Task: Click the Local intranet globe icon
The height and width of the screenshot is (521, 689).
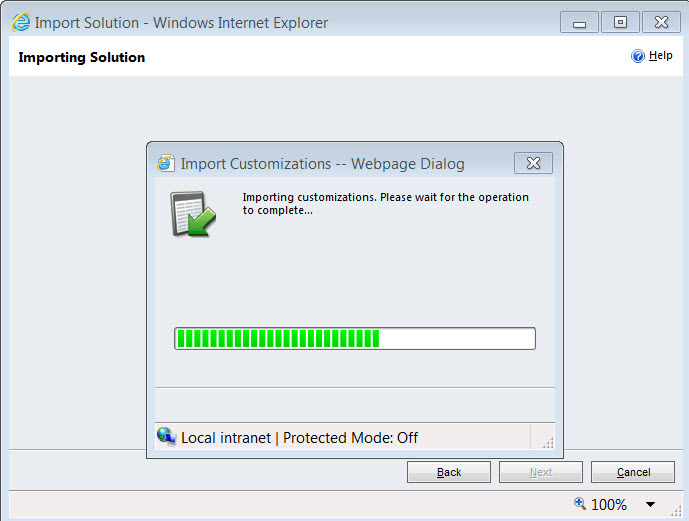Action: [x=166, y=437]
